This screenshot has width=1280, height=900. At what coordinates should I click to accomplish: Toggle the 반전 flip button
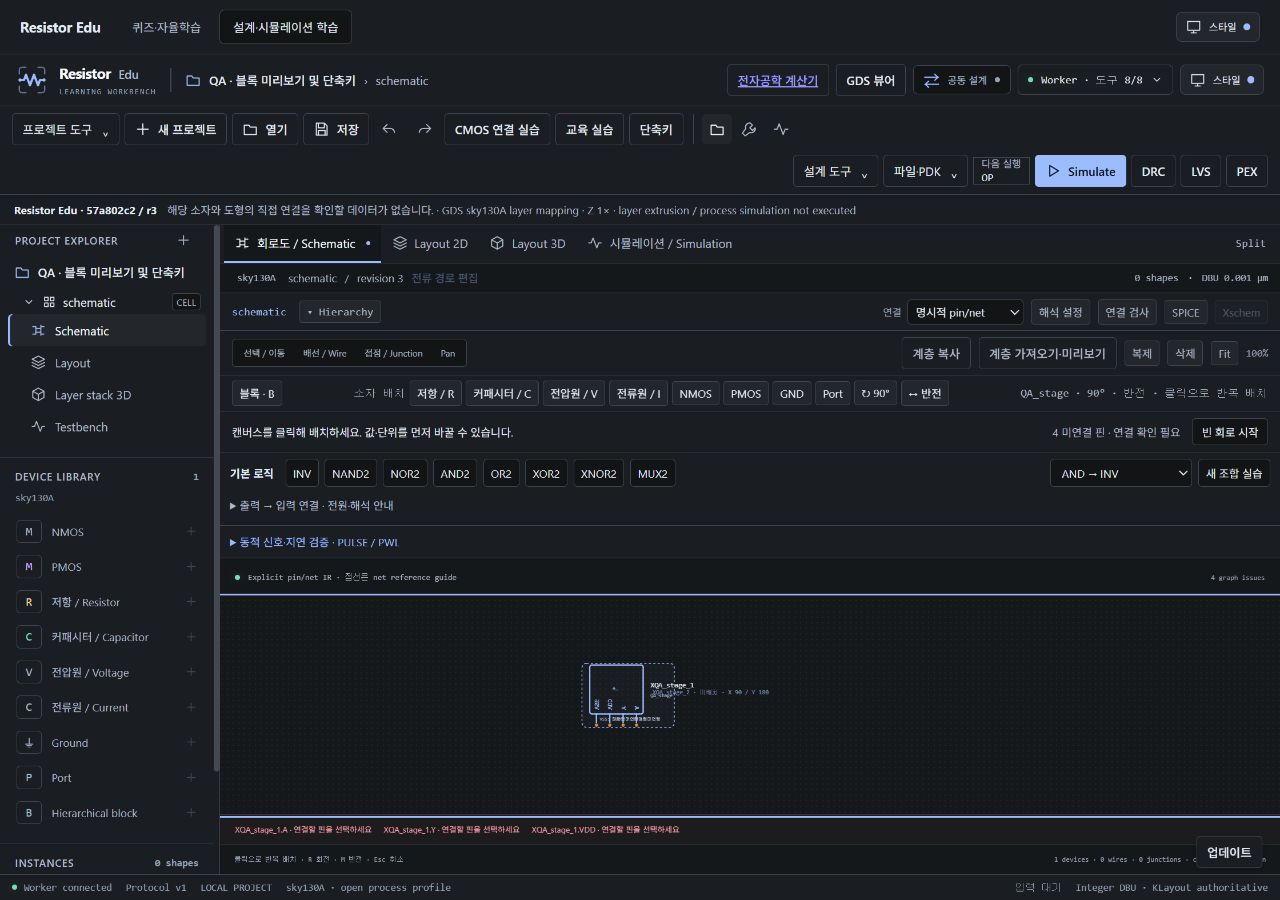point(925,393)
